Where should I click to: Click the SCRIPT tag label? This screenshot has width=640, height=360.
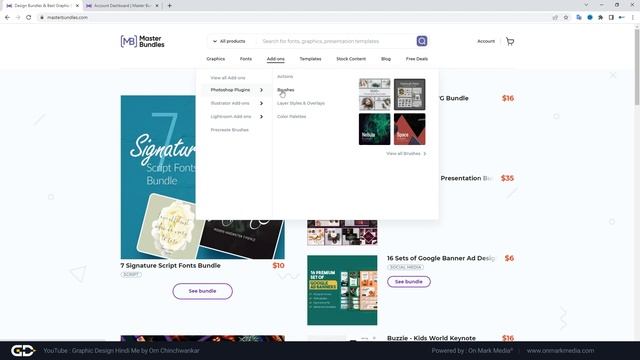(131, 275)
